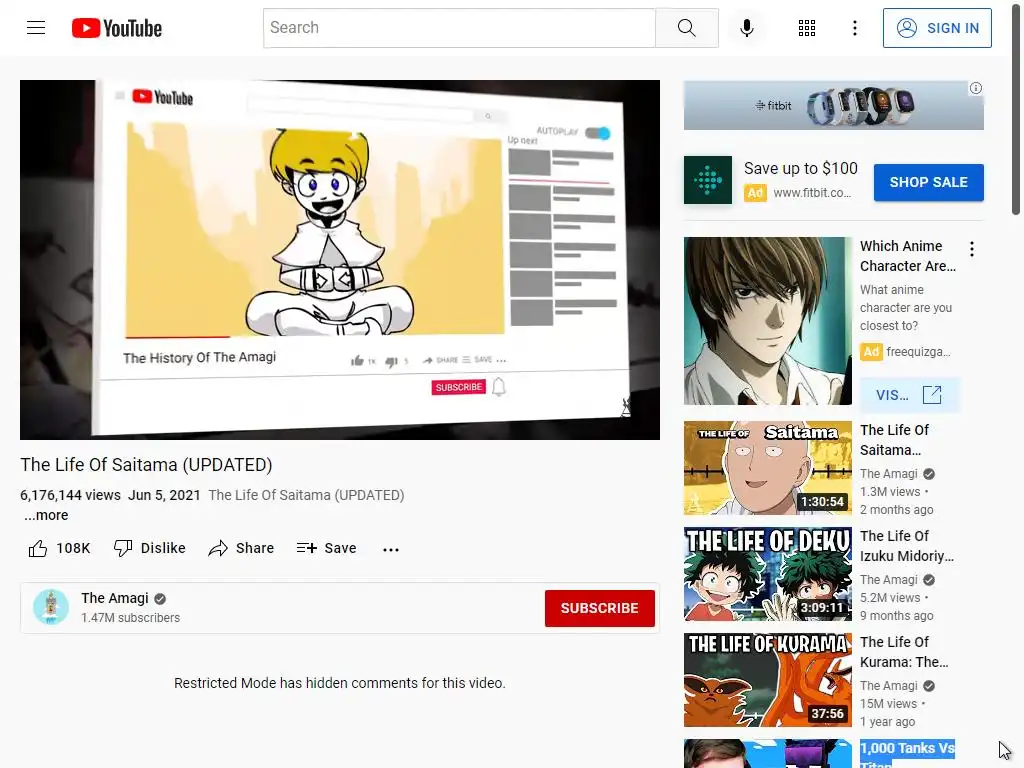Image resolution: width=1024 pixels, height=768 pixels.
Task: Open more actions ellipsis below video
Action: click(391, 549)
